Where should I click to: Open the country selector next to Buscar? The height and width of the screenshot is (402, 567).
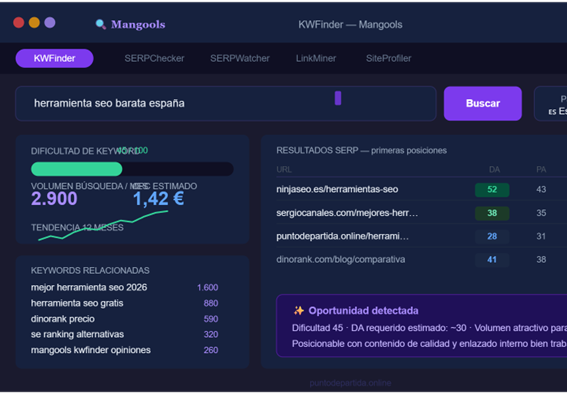click(551, 104)
